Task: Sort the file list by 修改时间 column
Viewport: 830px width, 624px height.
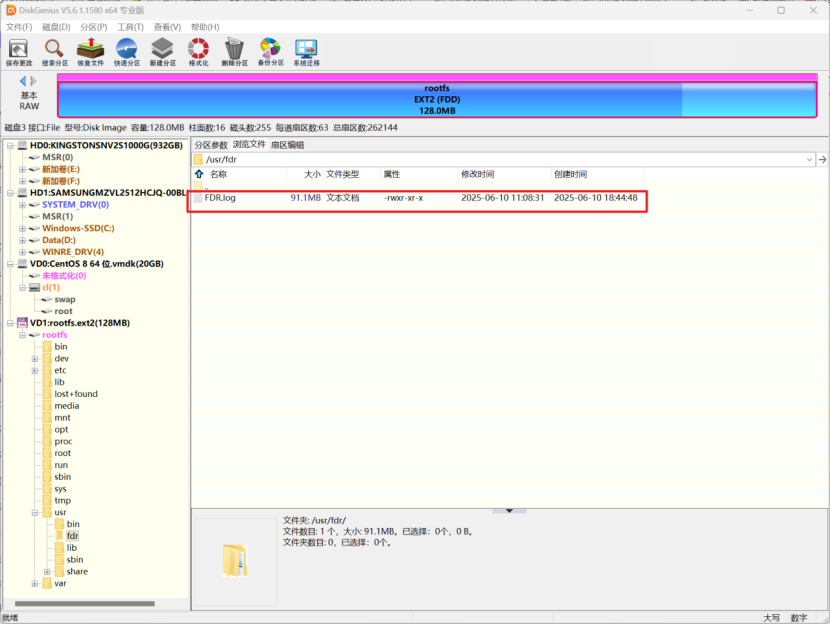Action: pos(477,174)
